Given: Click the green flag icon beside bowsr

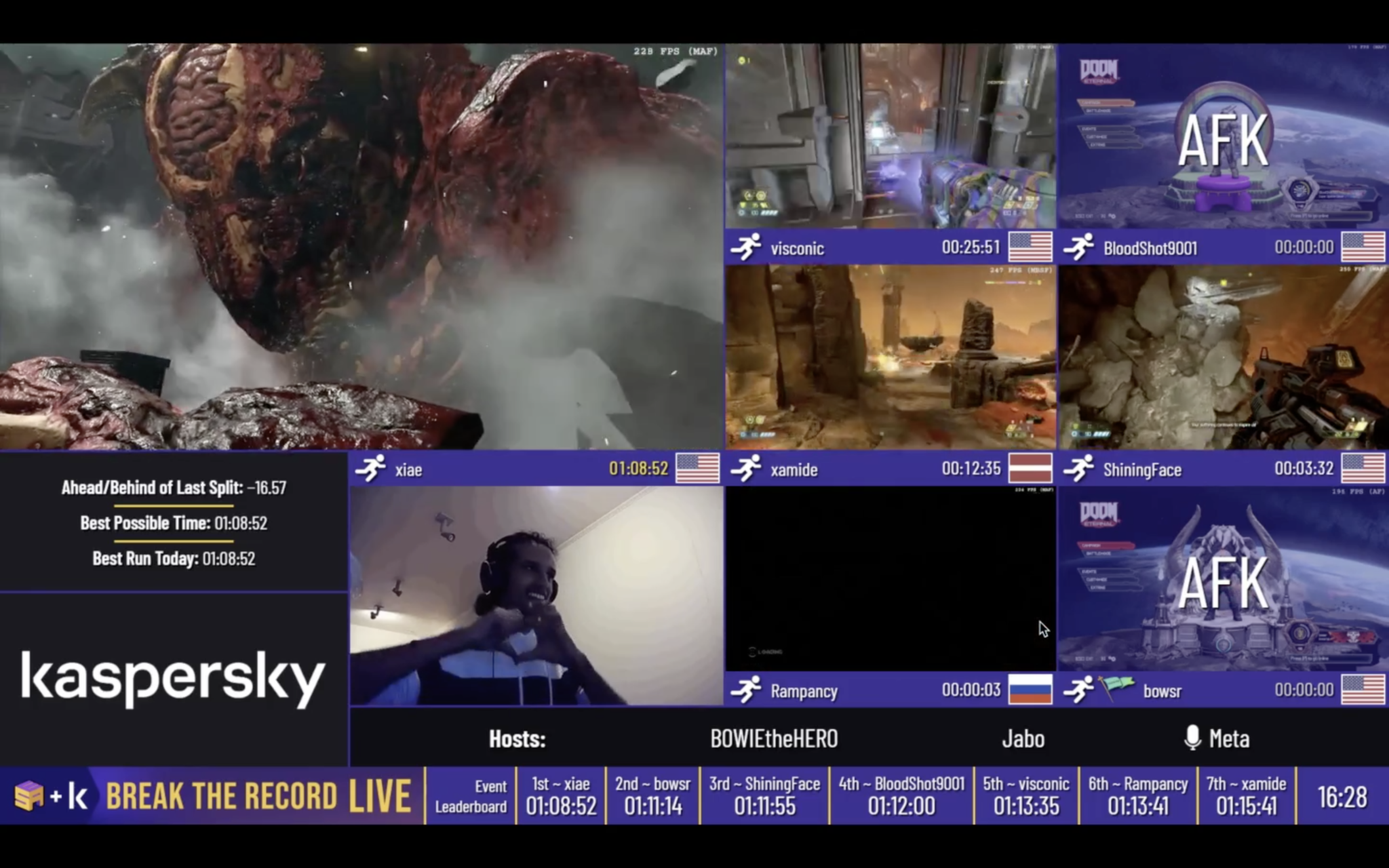Looking at the screenshot, I should point(1116,688).
